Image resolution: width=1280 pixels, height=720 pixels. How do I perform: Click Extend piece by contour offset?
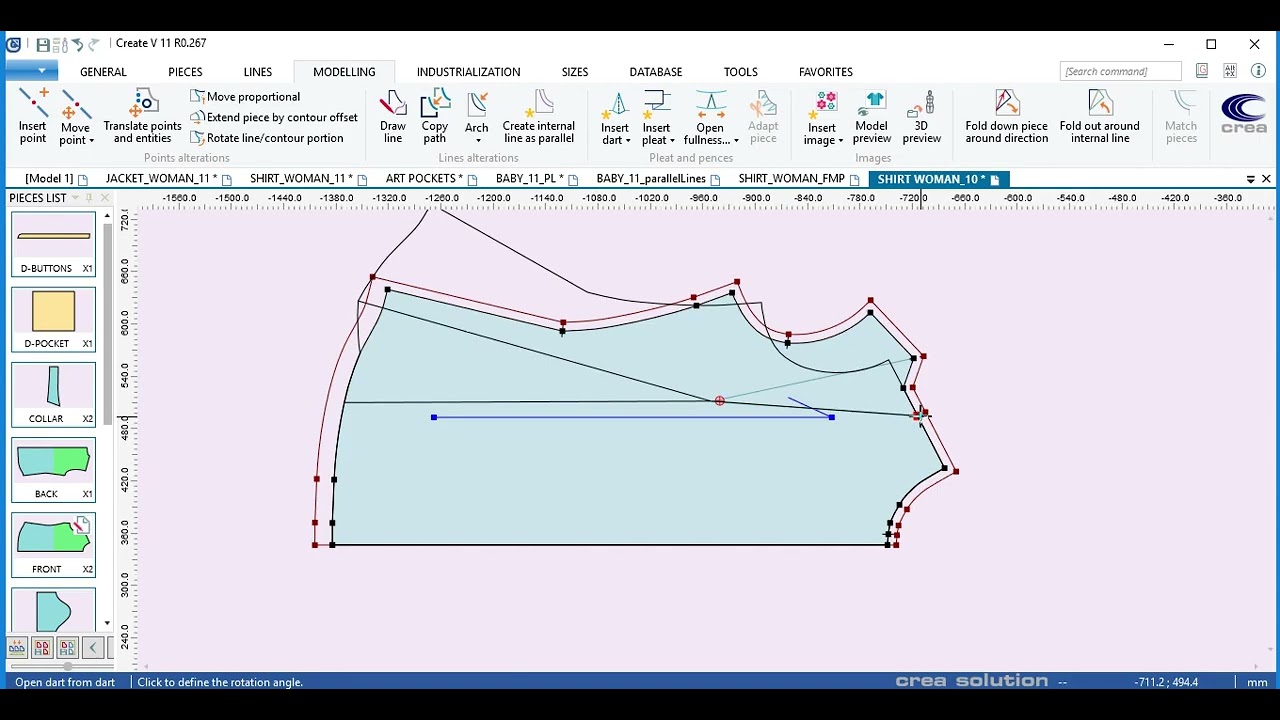274,117
